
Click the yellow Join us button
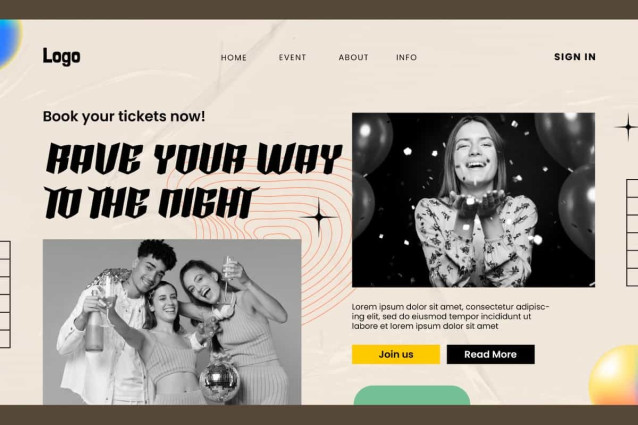[396, 354]
